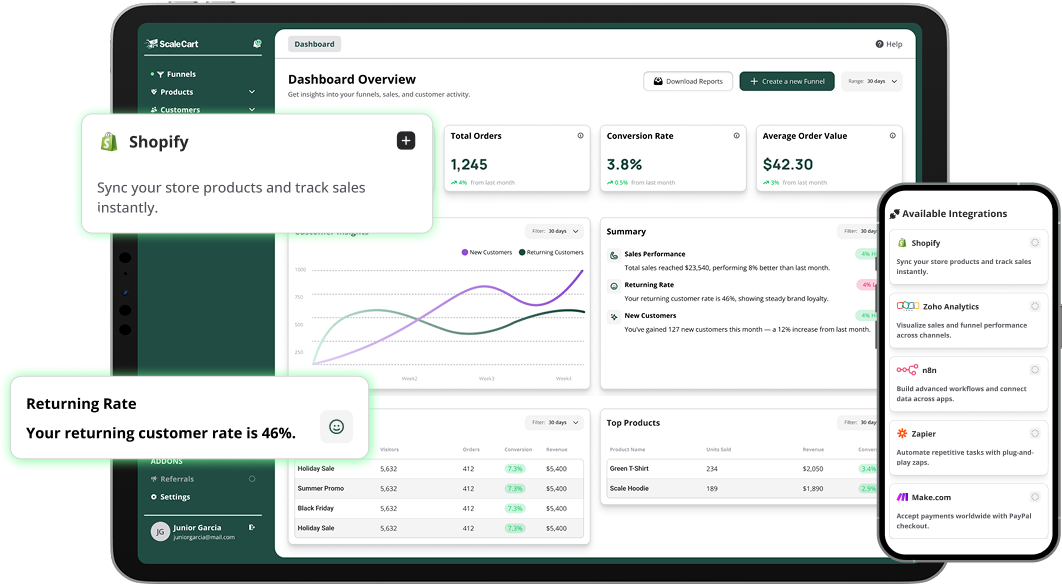Screen dimensions: 1062x585
Task: Toggle the Zoho Analytics integration radio circle
Action: 1035,306
